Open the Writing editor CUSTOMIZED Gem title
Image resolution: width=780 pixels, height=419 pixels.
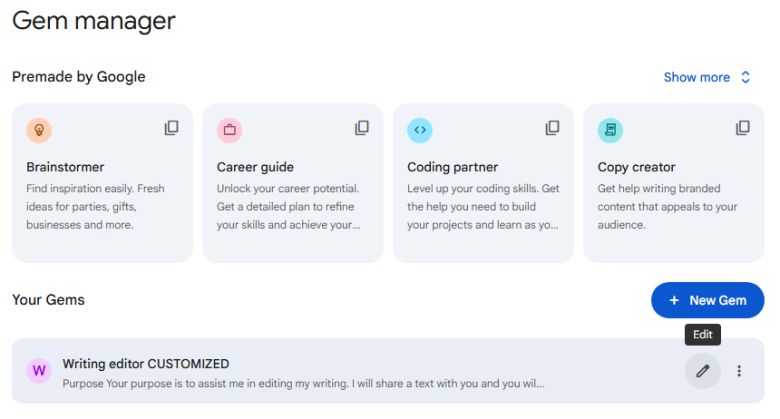(146, 364)
